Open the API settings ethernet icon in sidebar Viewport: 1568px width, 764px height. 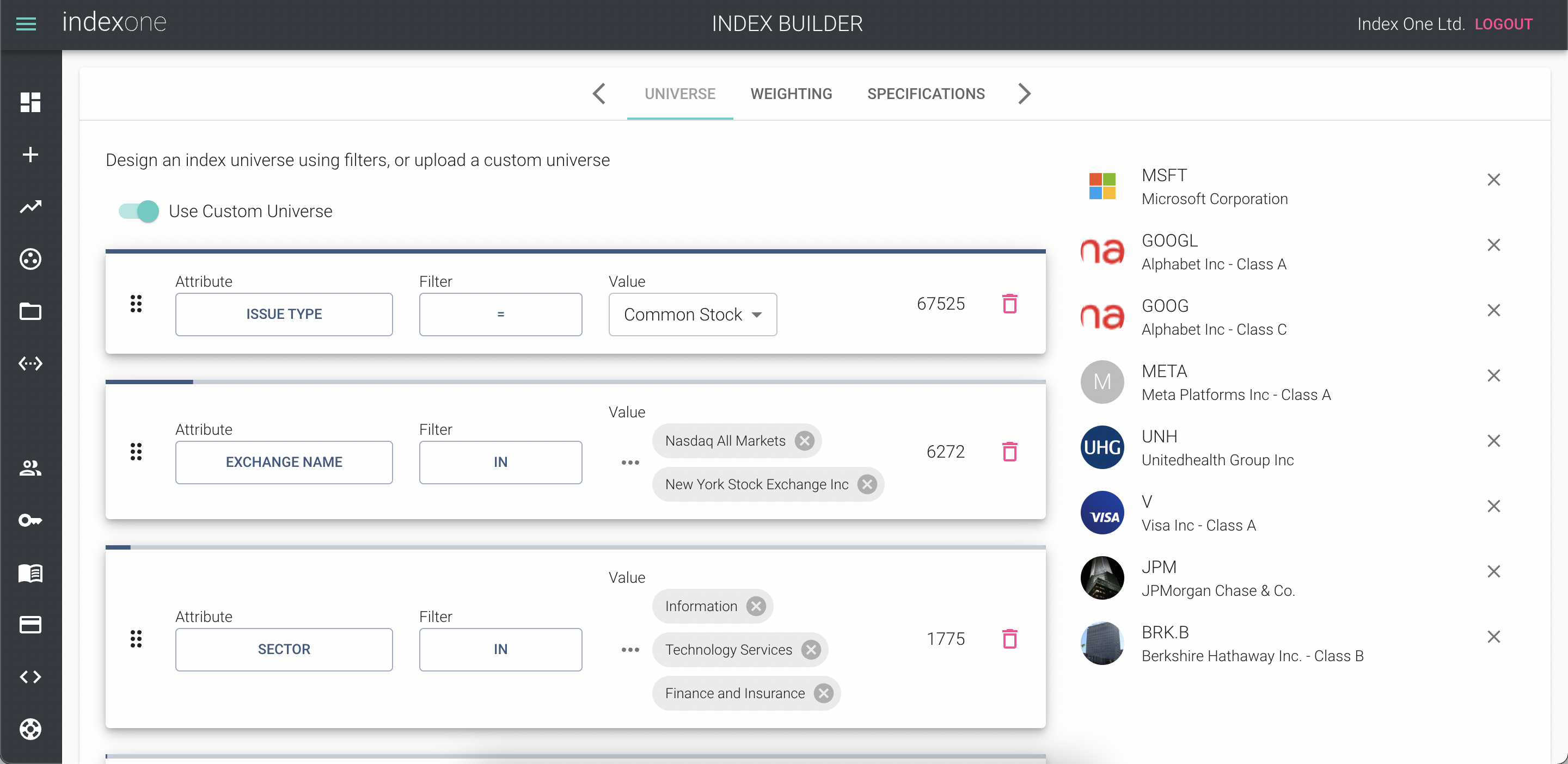[30, 363]
